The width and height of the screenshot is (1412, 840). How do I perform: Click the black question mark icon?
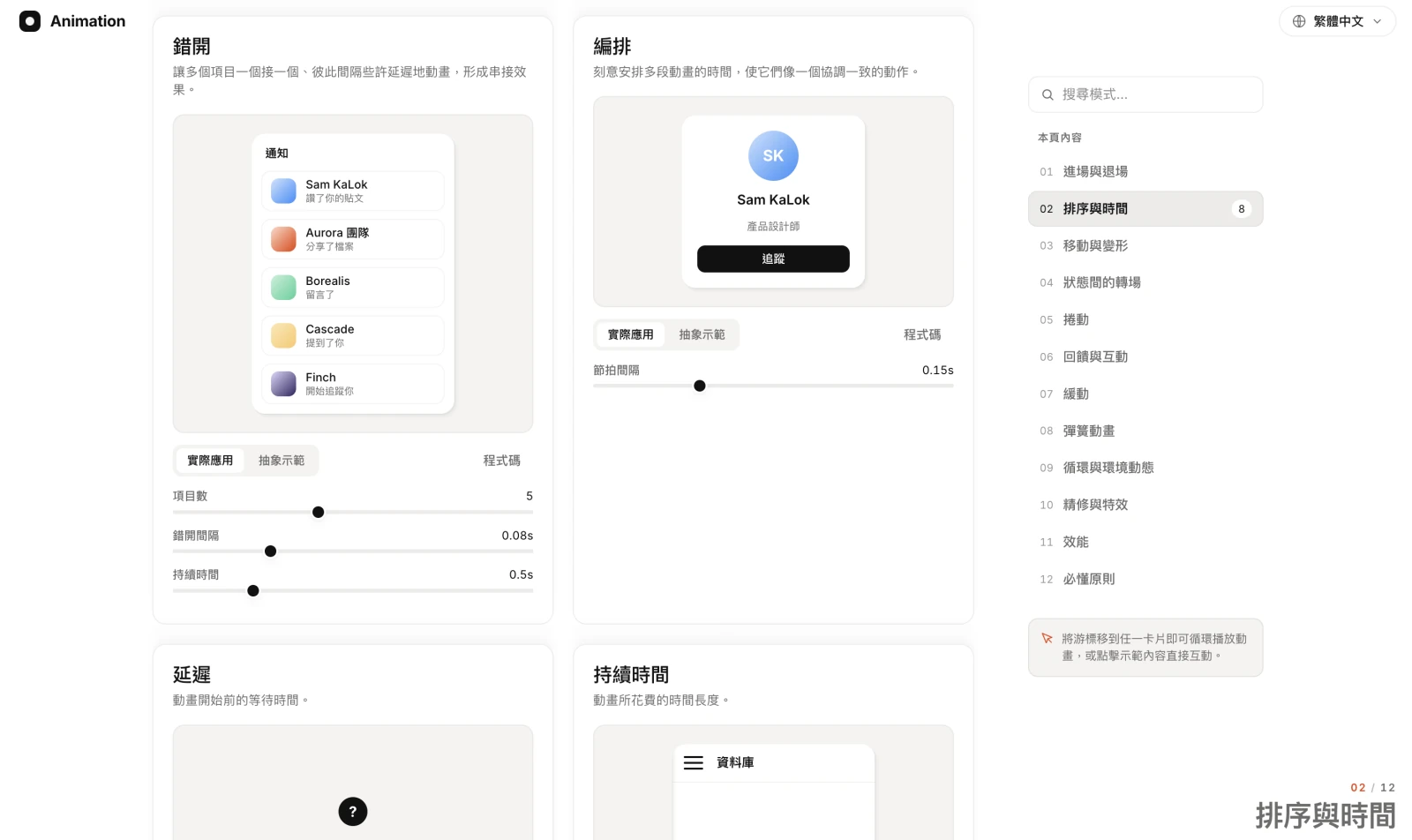(353, 812)
